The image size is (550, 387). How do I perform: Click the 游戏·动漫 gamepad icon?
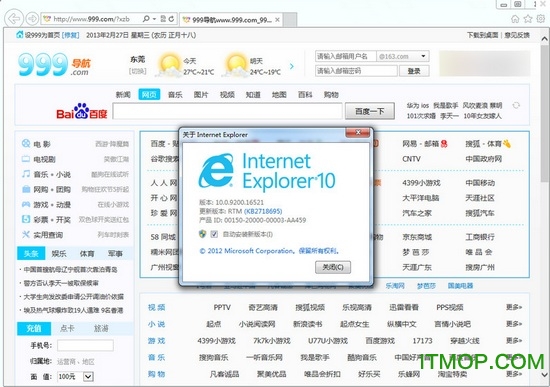[26, 204]
